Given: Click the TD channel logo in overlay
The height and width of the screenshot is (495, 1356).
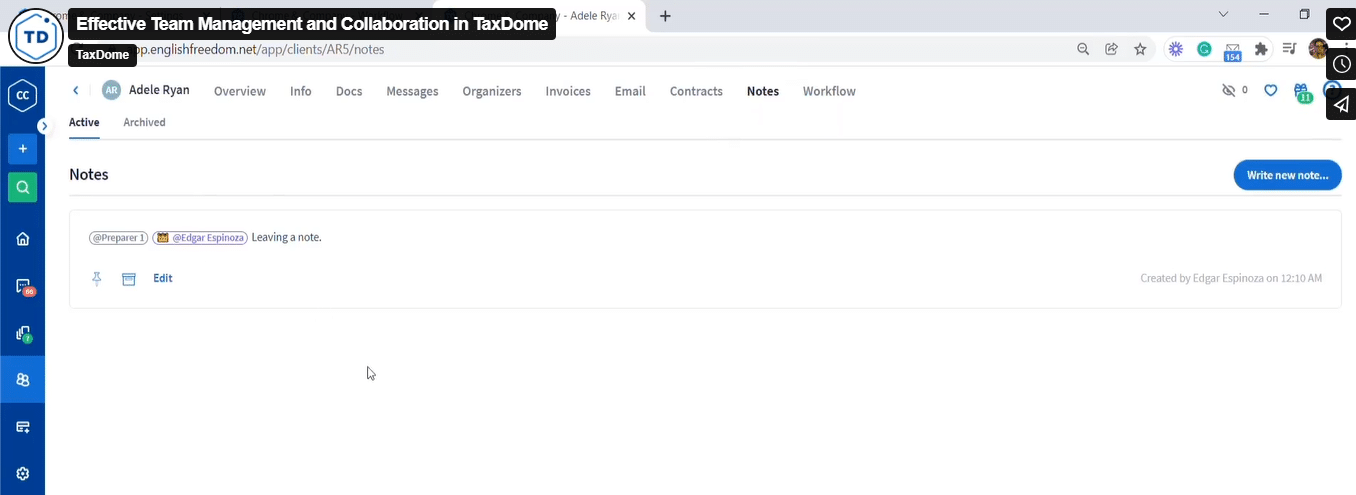Looking at the screenshot, I should tap(36, 36).
